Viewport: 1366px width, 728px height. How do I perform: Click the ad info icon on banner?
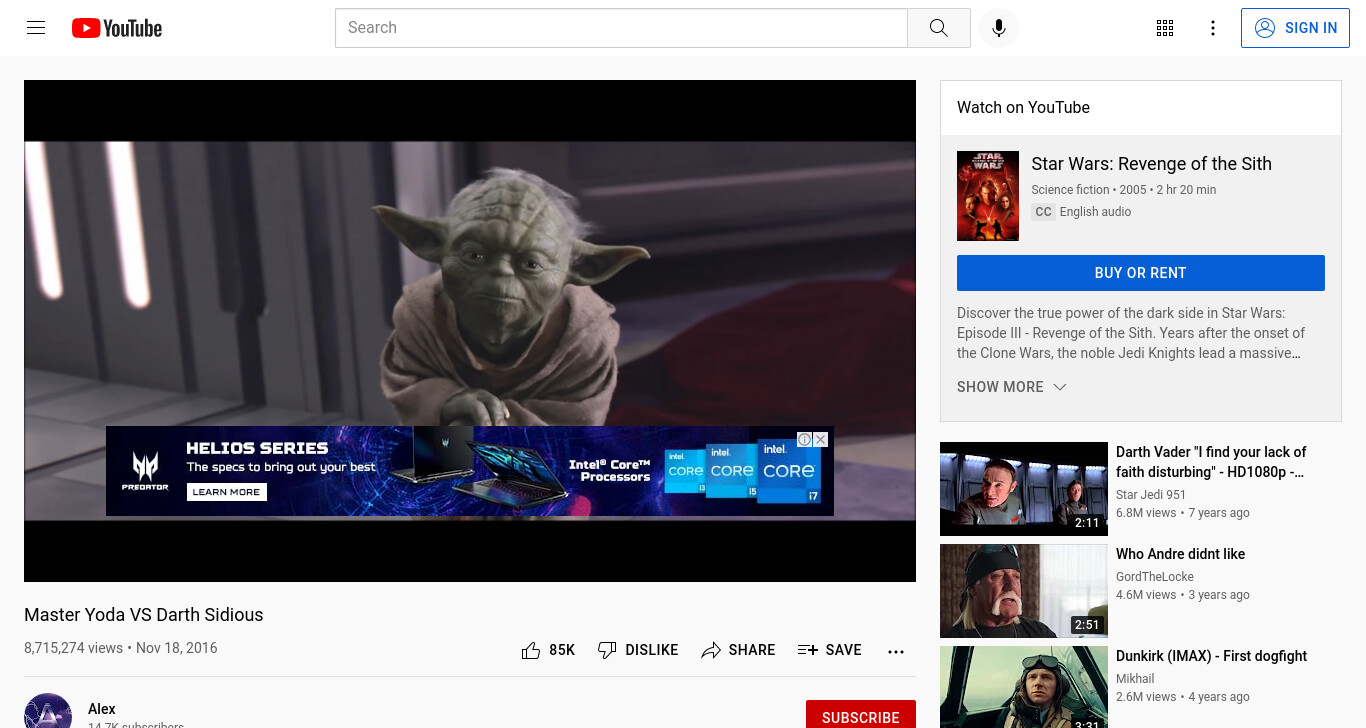pos(804,439)
